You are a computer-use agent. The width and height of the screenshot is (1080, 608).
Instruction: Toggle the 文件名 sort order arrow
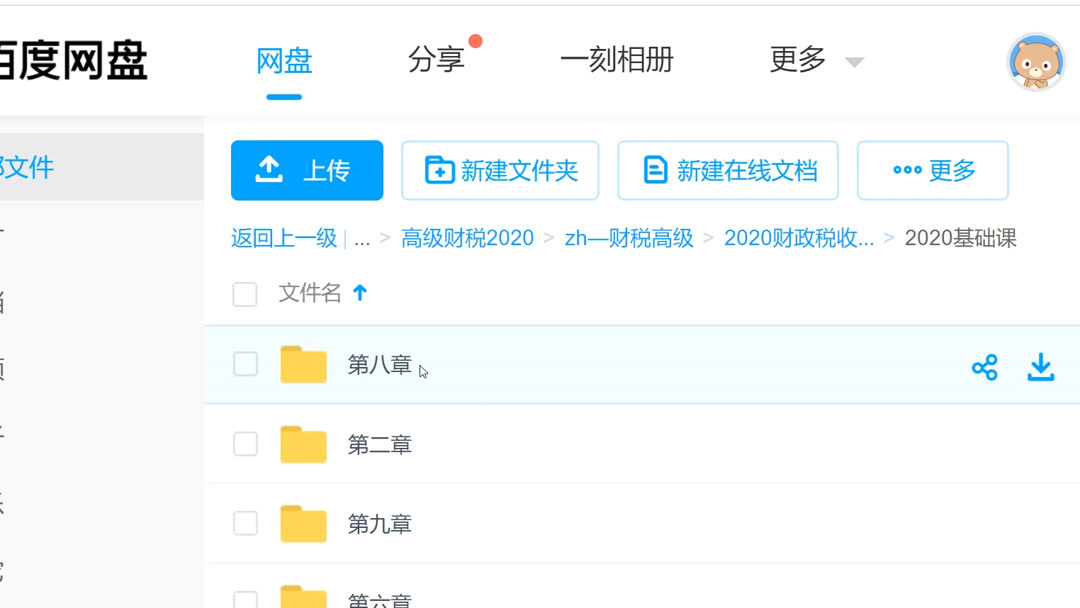point(360,293)
